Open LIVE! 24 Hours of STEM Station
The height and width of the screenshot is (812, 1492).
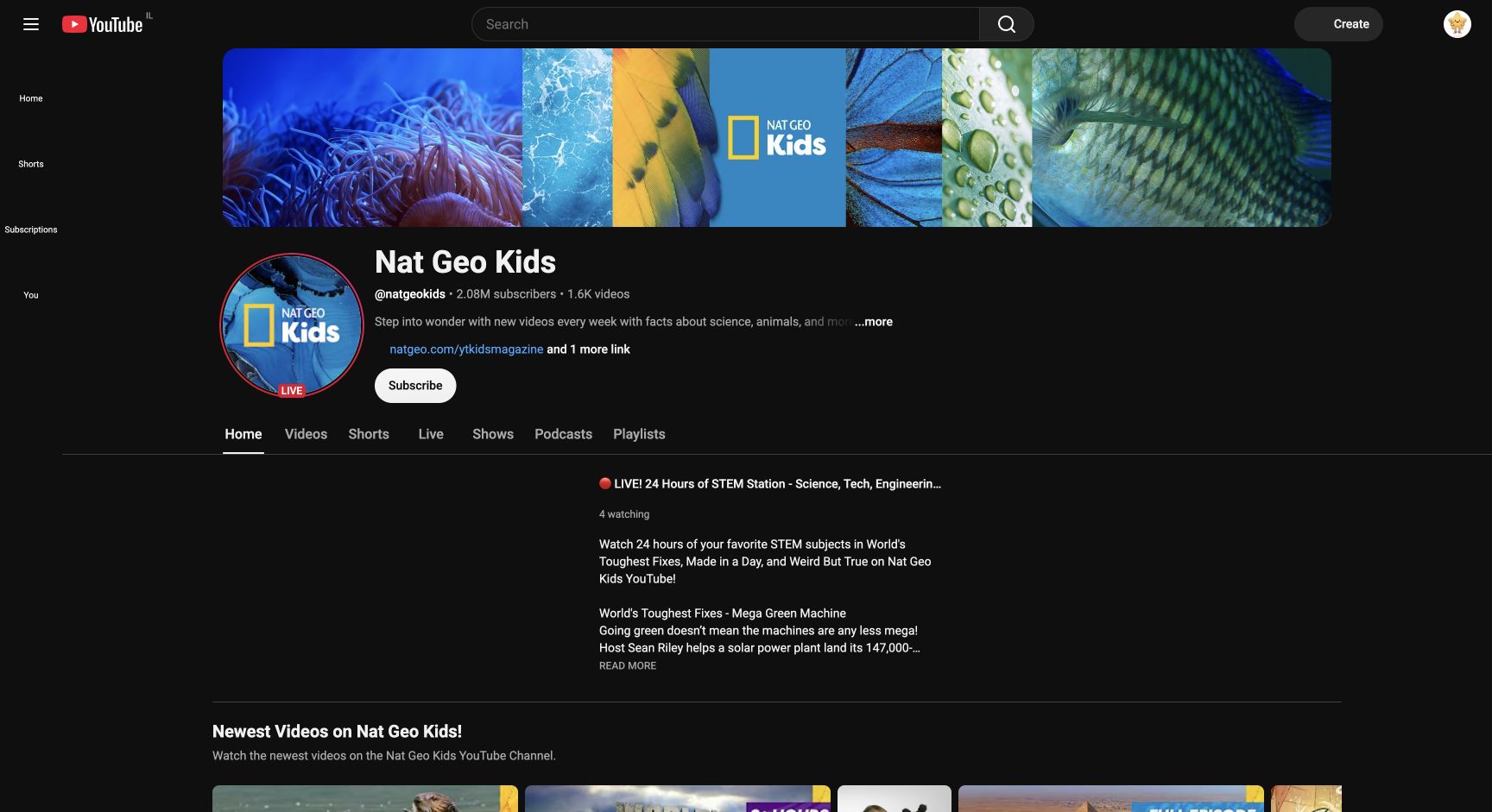(770, 484)
